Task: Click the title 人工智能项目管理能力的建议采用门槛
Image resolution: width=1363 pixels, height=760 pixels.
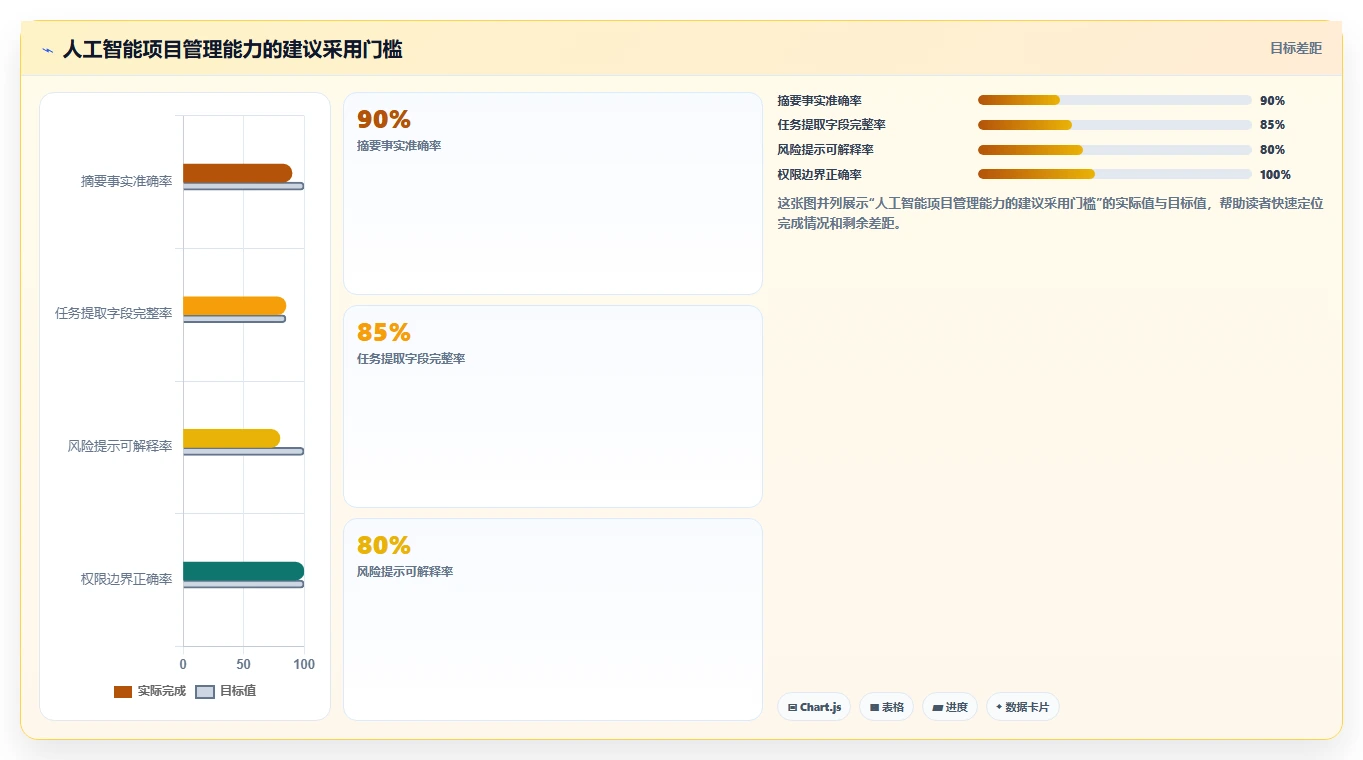Action: 232,49
